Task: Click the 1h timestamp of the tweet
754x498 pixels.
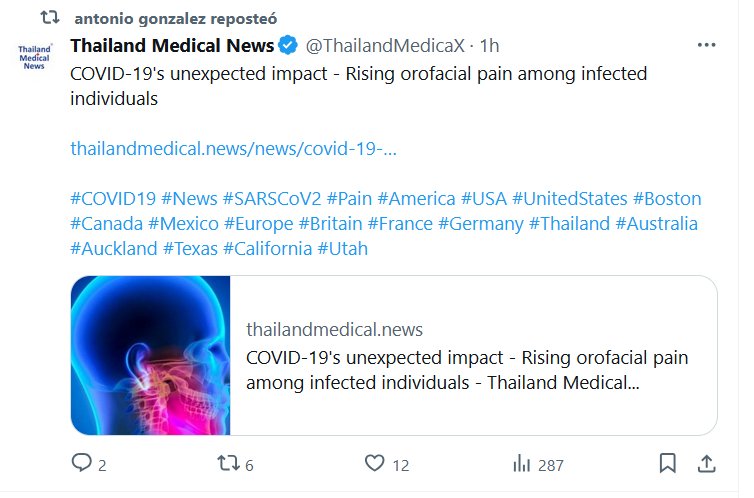Action: coord(490,46)
